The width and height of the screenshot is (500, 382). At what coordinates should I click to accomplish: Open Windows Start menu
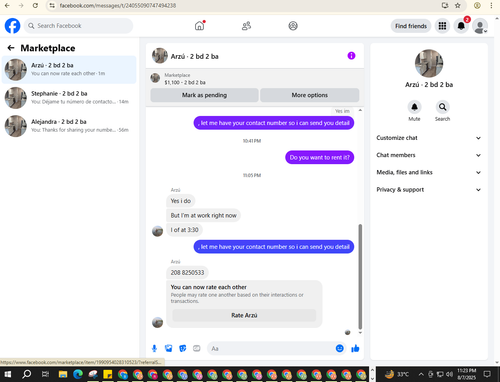7,374
